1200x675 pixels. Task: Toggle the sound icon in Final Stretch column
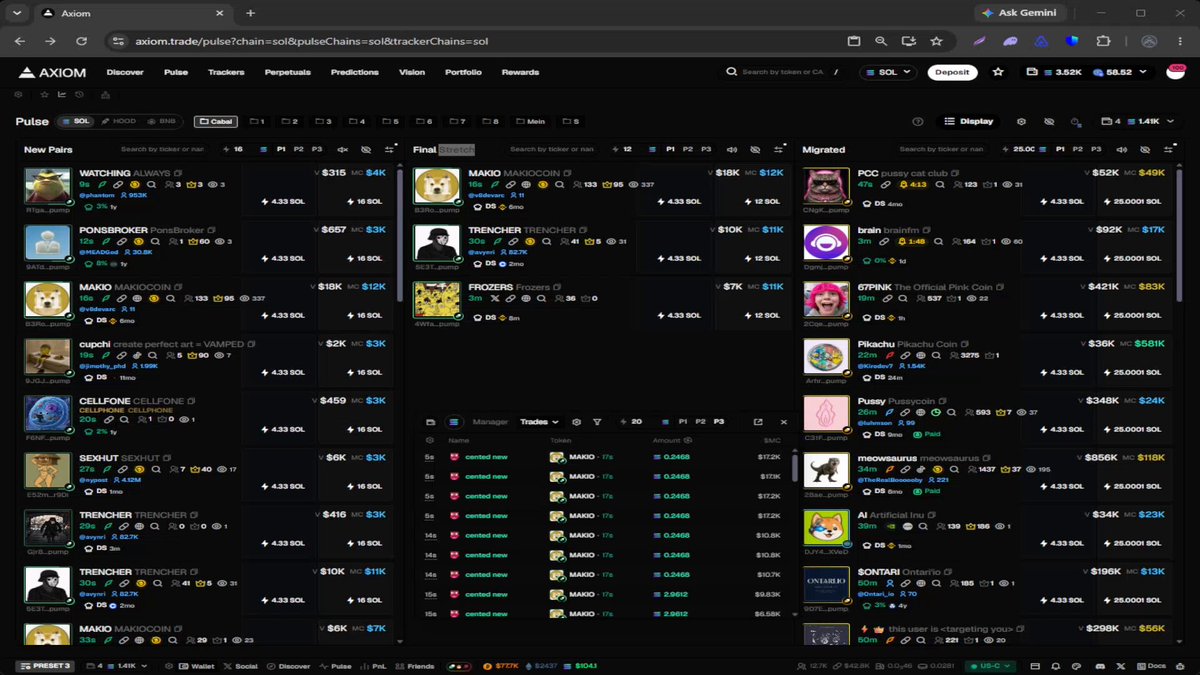(731, 149)
